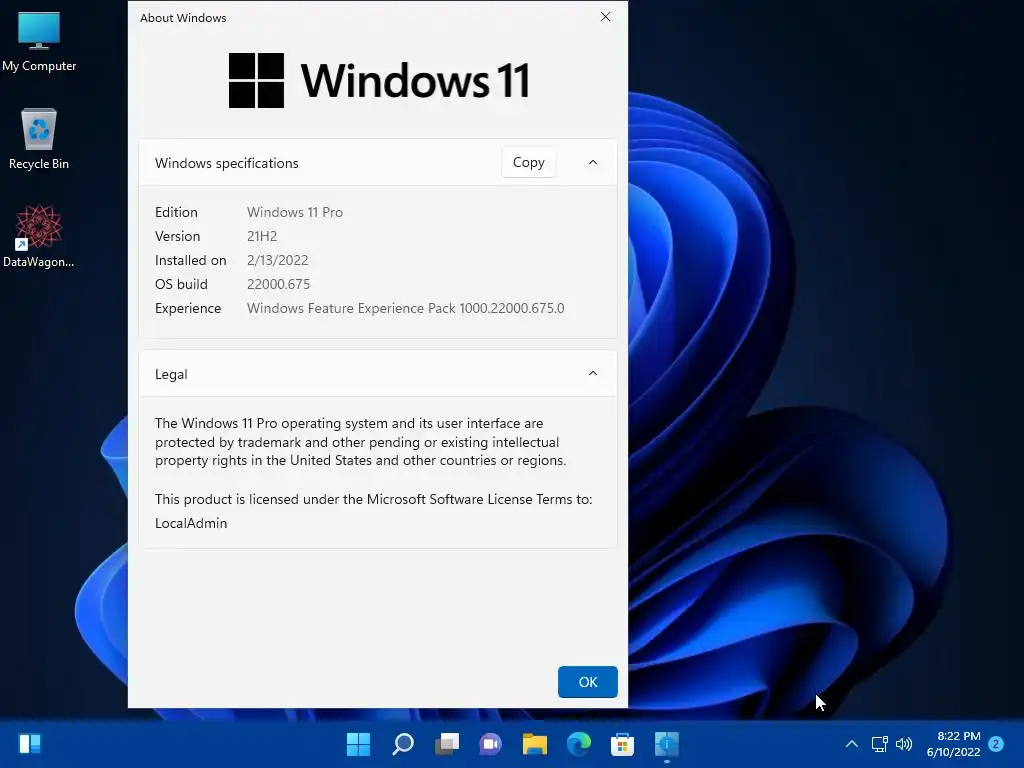Confirm with the OK button

[x=588, y=682]
